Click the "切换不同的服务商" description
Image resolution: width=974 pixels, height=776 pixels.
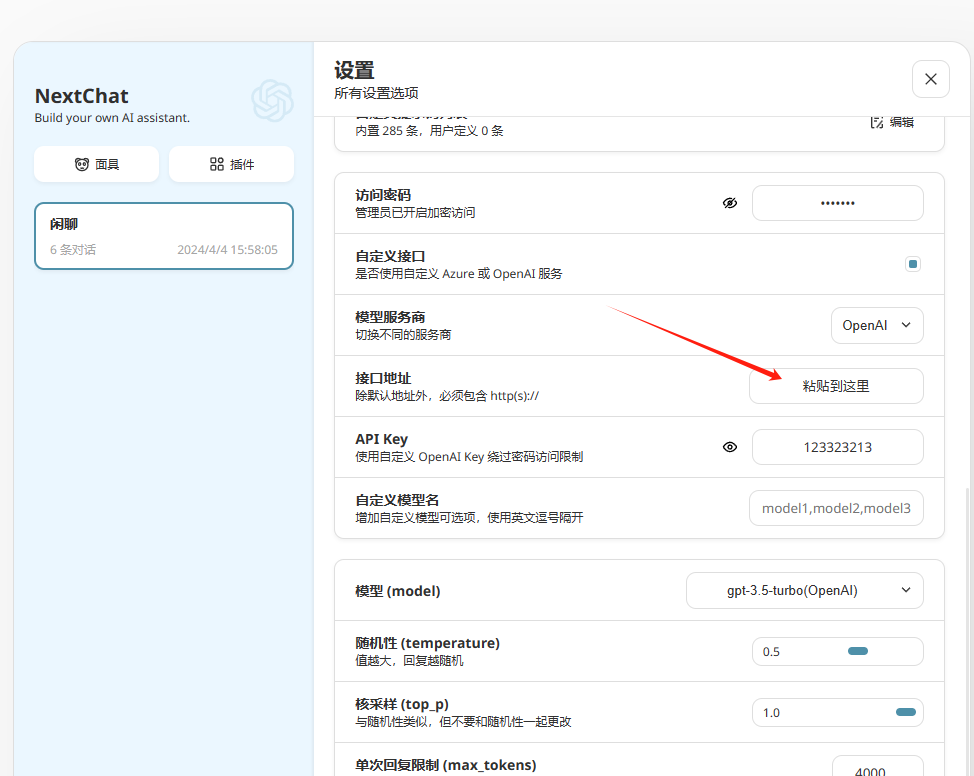[x=403, y=335]
